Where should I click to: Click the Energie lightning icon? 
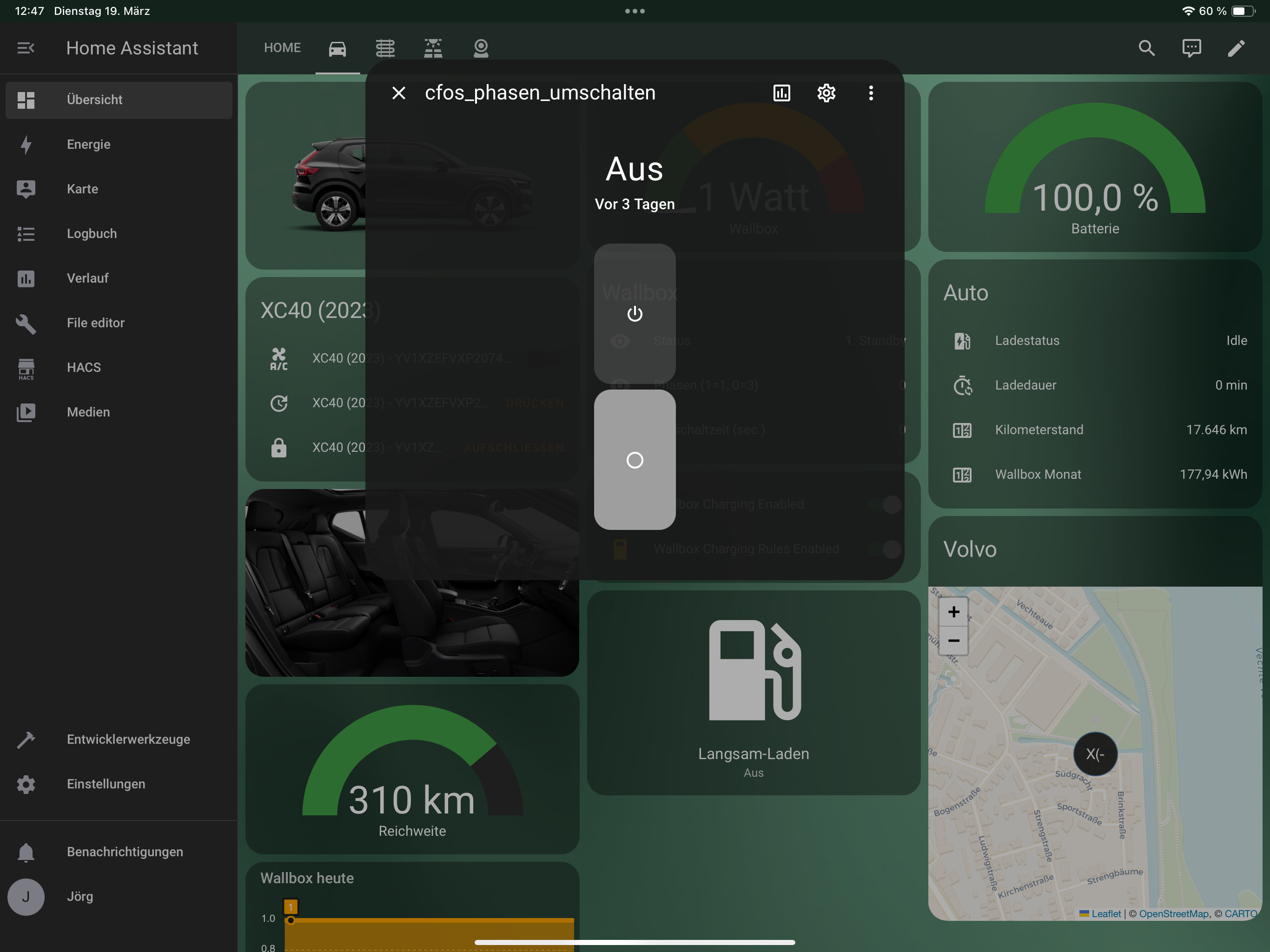pos(26,145)
